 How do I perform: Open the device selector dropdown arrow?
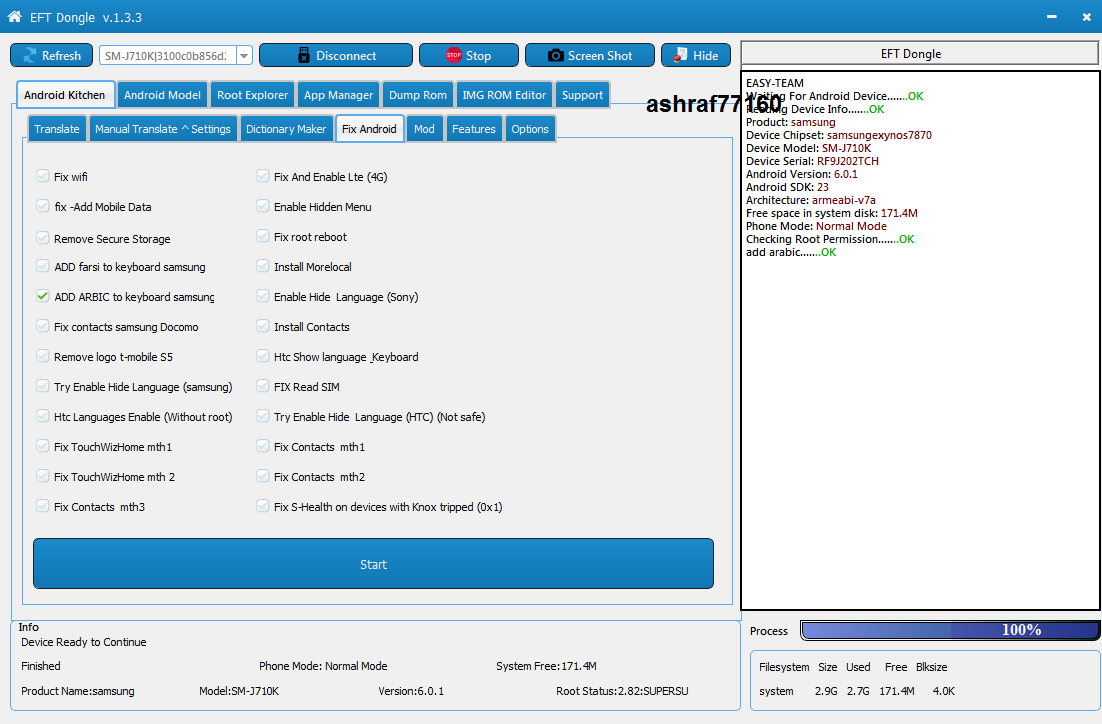coord(244,56)
